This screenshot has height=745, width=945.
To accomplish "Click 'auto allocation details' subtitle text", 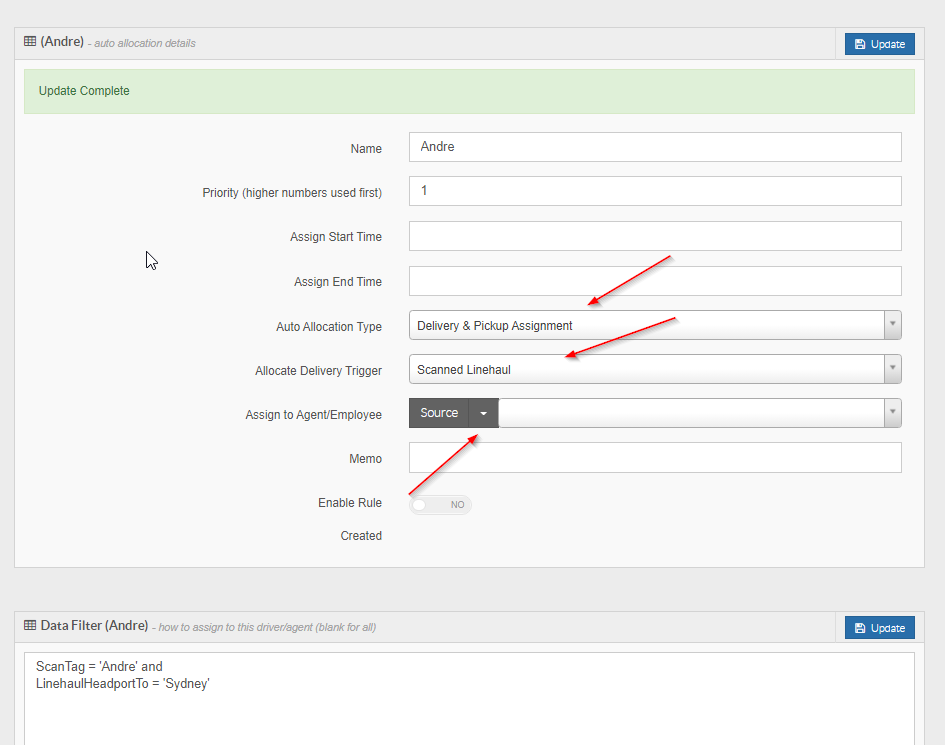I will pos(145,43).
